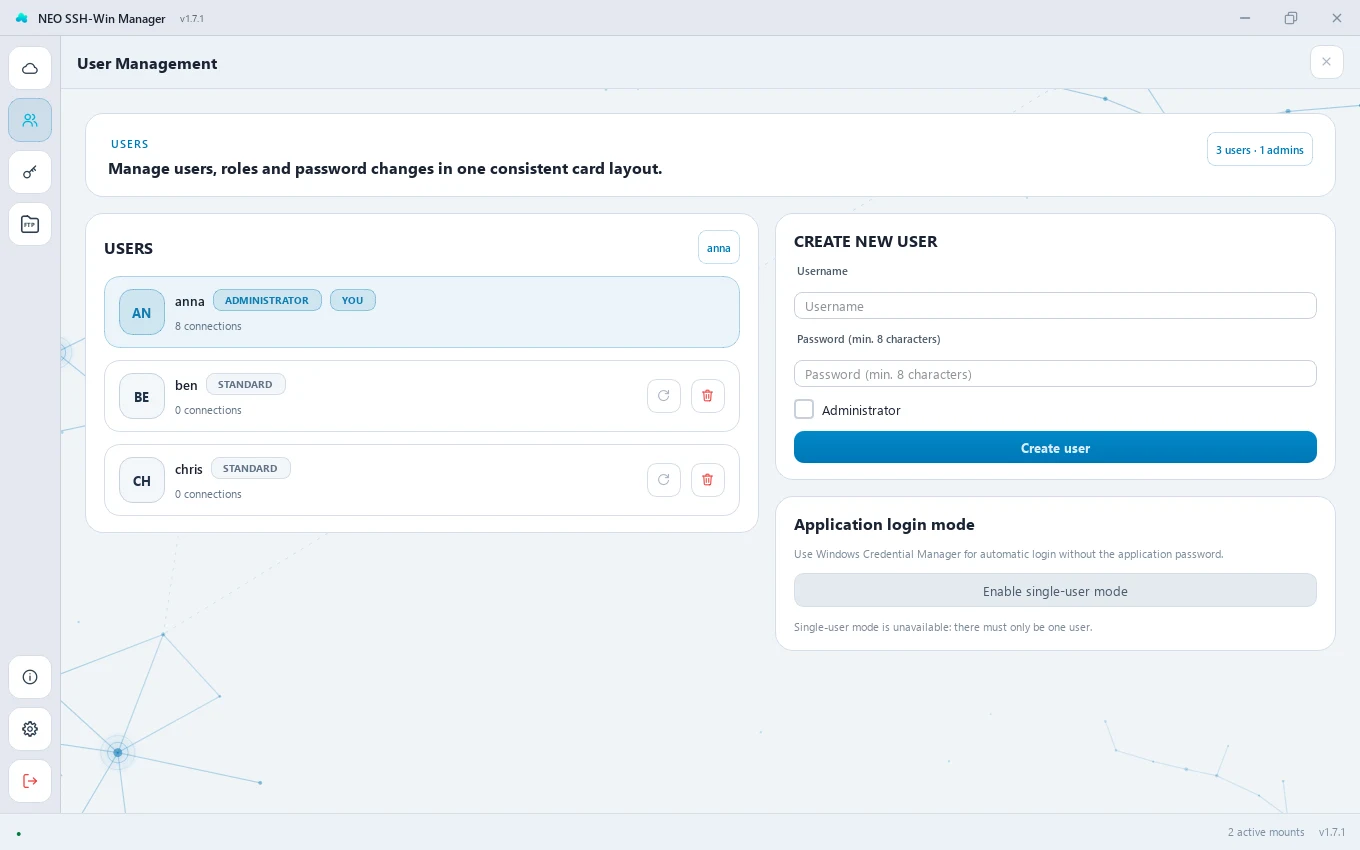Click the AN avatar for anna

pyautogui.click(x=142, y=313)
